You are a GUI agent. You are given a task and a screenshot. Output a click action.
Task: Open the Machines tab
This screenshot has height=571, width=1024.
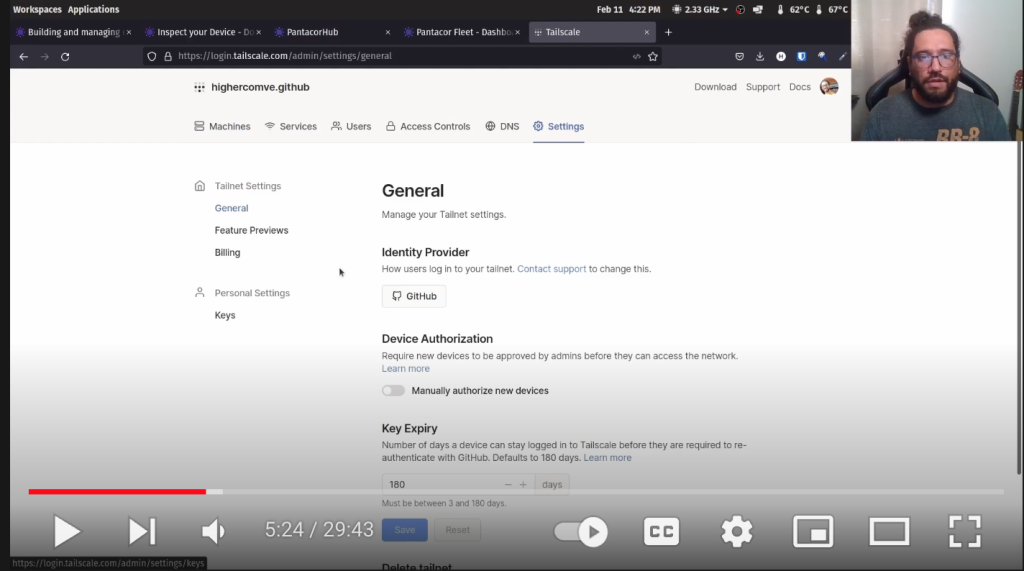point(222,126)
